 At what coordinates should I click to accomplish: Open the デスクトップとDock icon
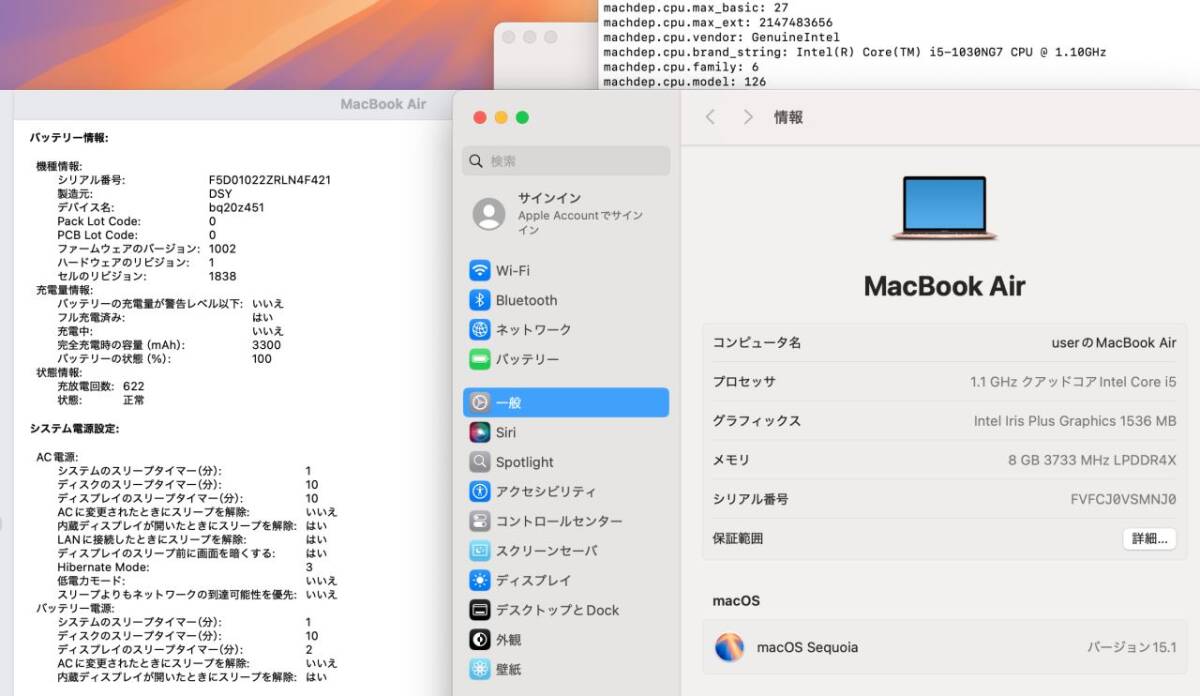tap(480, 610)
